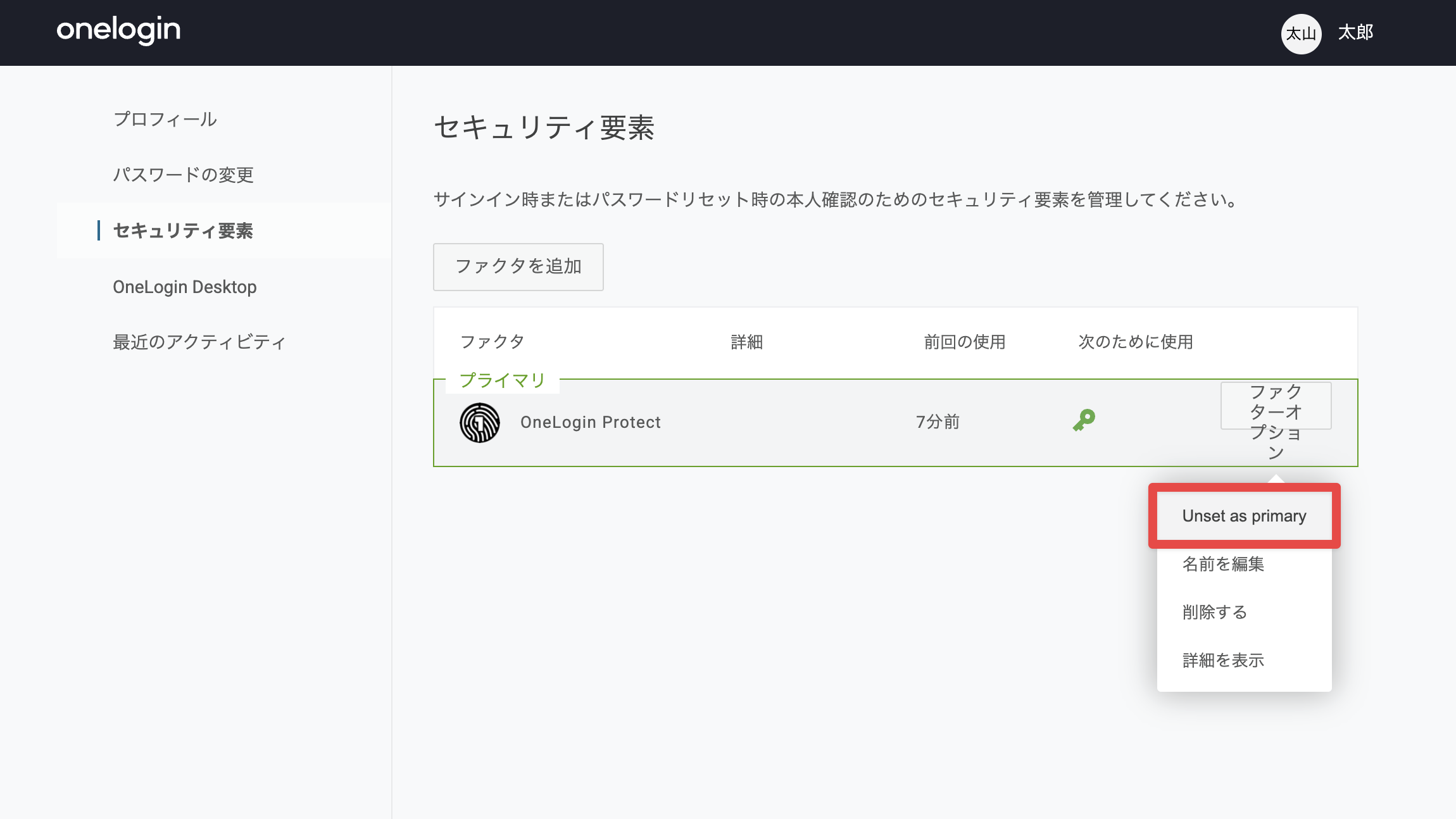Click the ファクタを追加 button

coord(518,266)
